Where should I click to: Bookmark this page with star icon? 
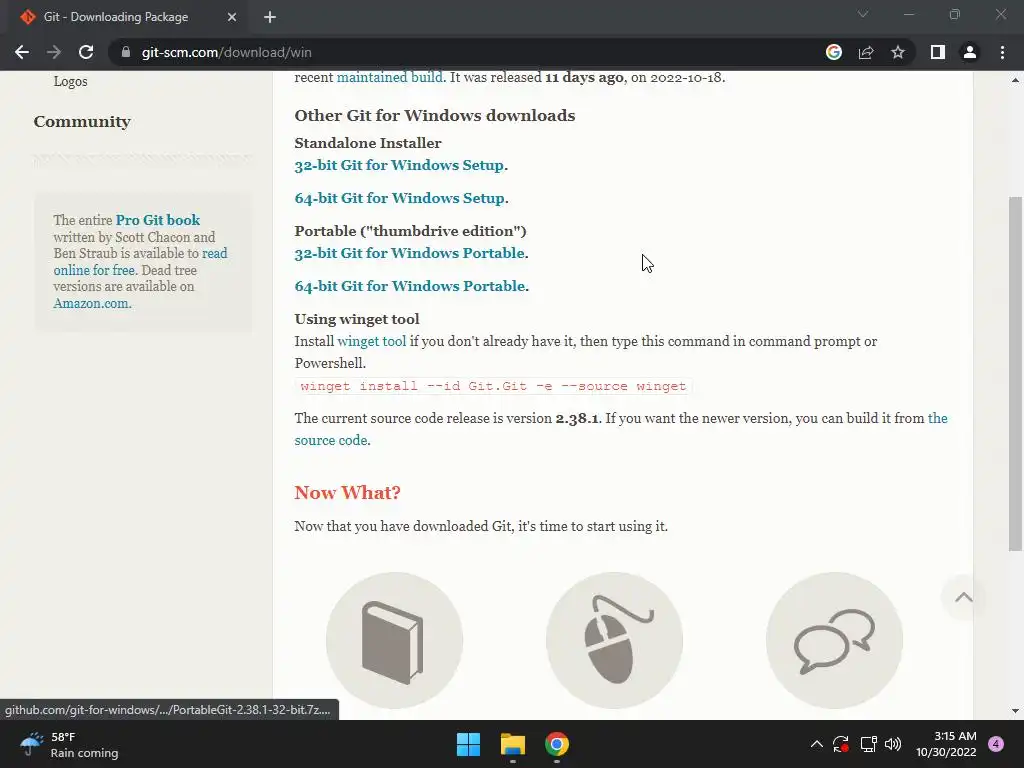(x=898, y=52)
